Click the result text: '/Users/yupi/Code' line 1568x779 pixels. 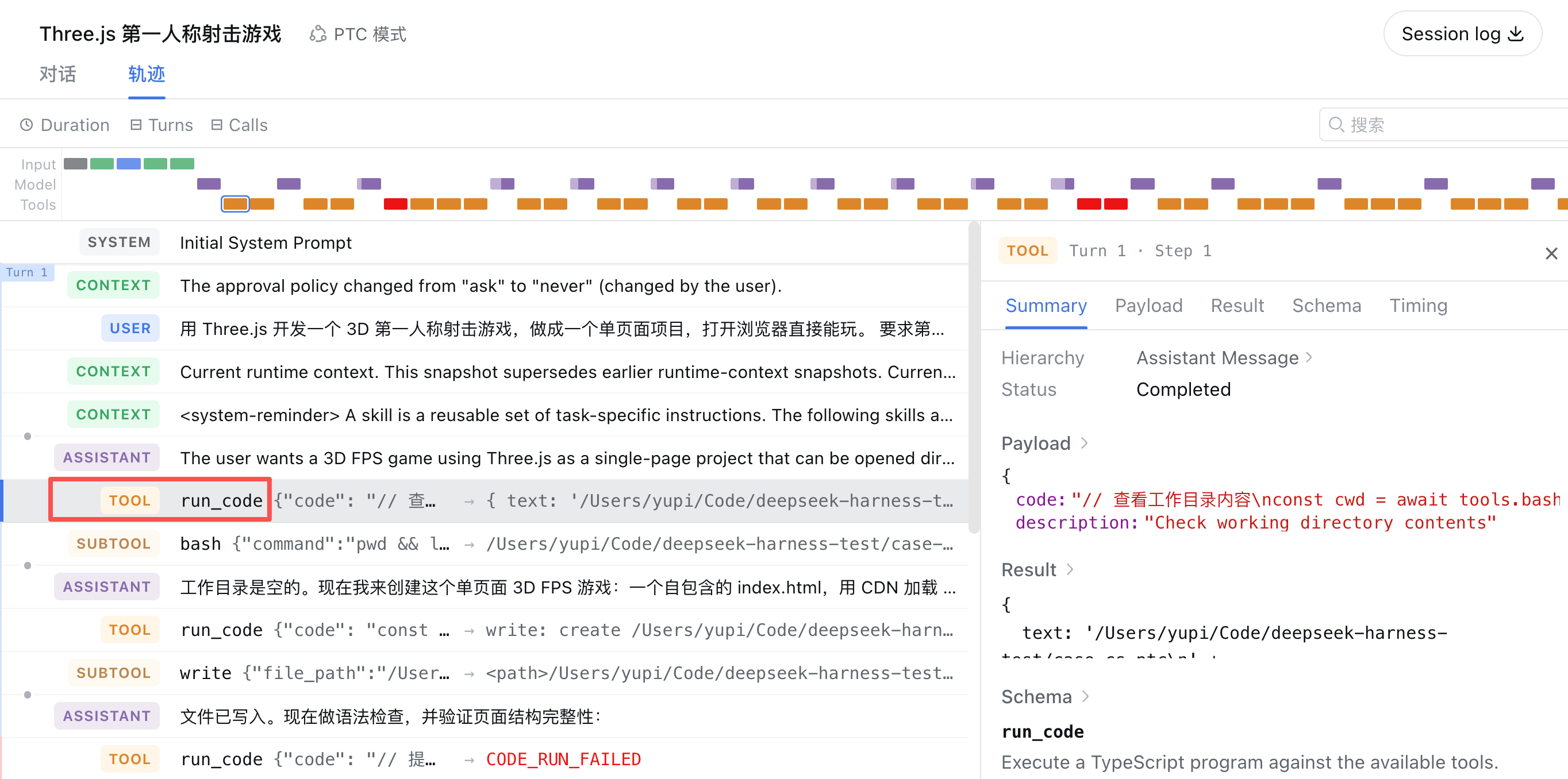1235,633
